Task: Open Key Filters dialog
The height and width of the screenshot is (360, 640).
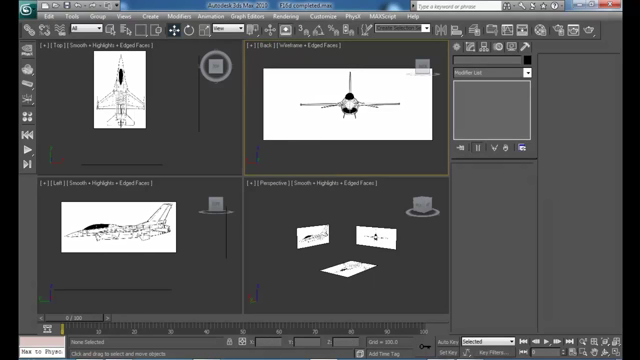Action: [x=494, y=352]
